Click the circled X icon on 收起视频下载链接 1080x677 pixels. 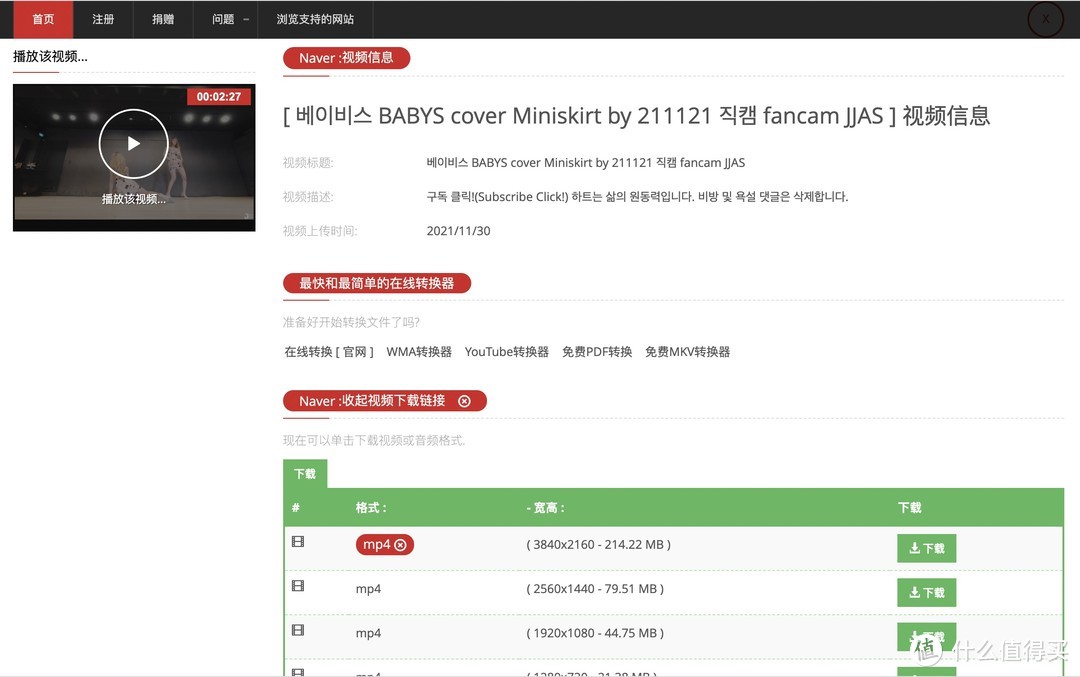pyautogui.click(x=464, y=401)
